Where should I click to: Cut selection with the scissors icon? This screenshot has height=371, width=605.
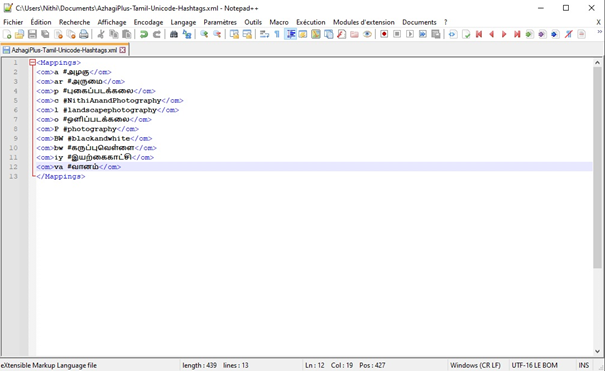pyautogui.click(x=101, y=34)
